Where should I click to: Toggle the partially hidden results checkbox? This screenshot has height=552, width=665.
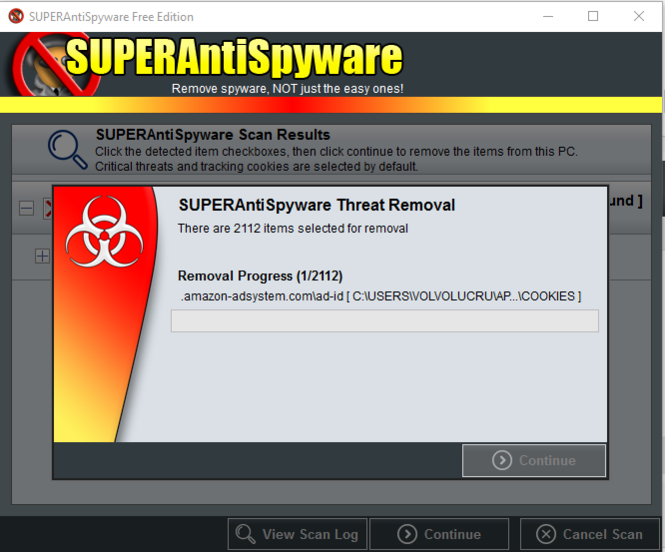tap(48, 209)
